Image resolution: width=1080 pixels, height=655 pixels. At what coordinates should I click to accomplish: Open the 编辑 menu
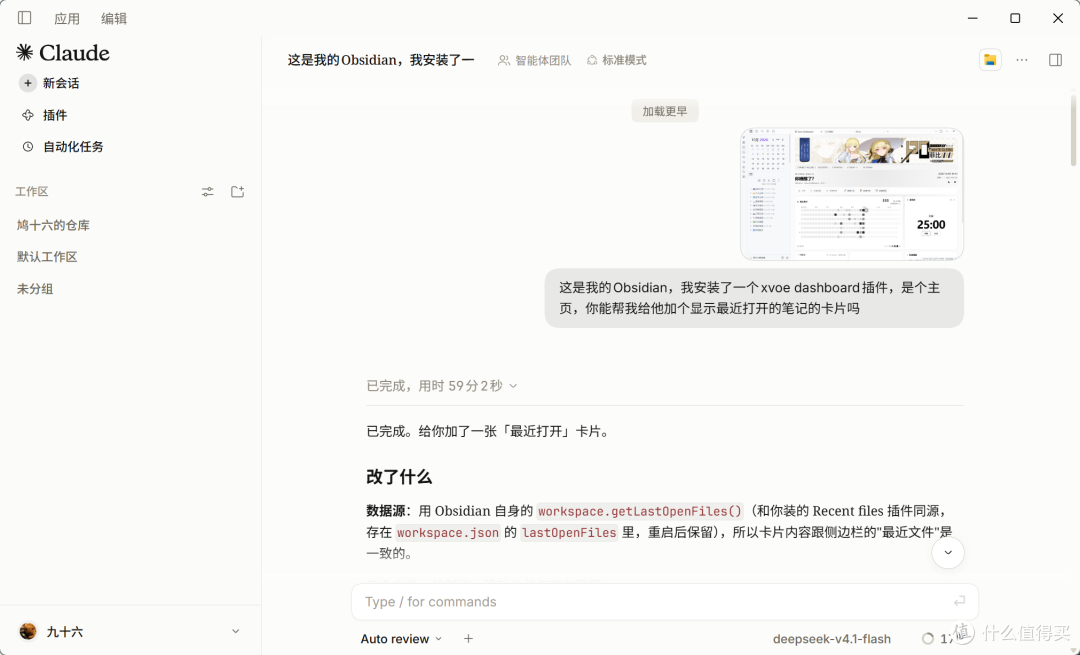pos(114,19)
